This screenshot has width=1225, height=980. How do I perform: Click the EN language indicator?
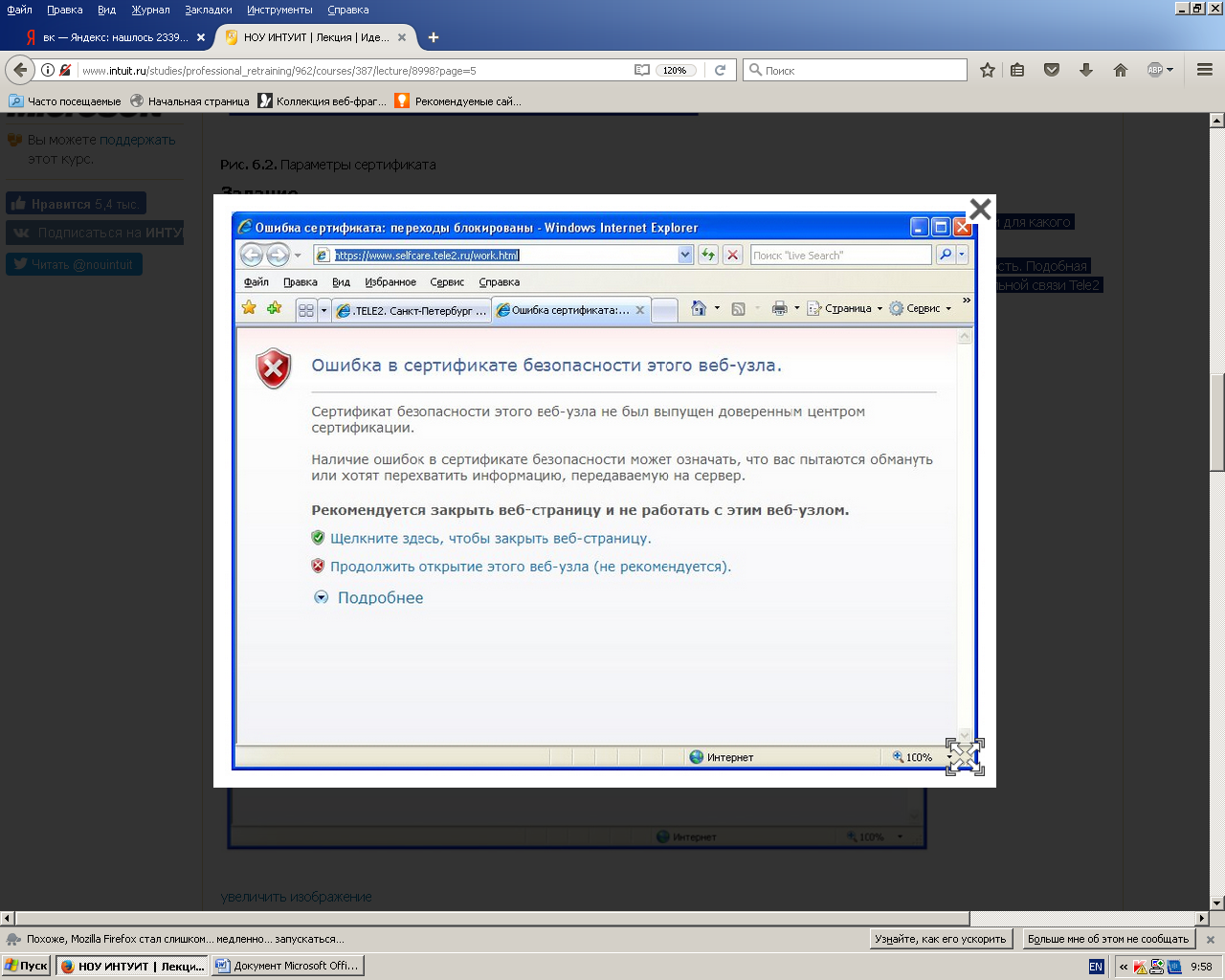tap(1096, 967)
